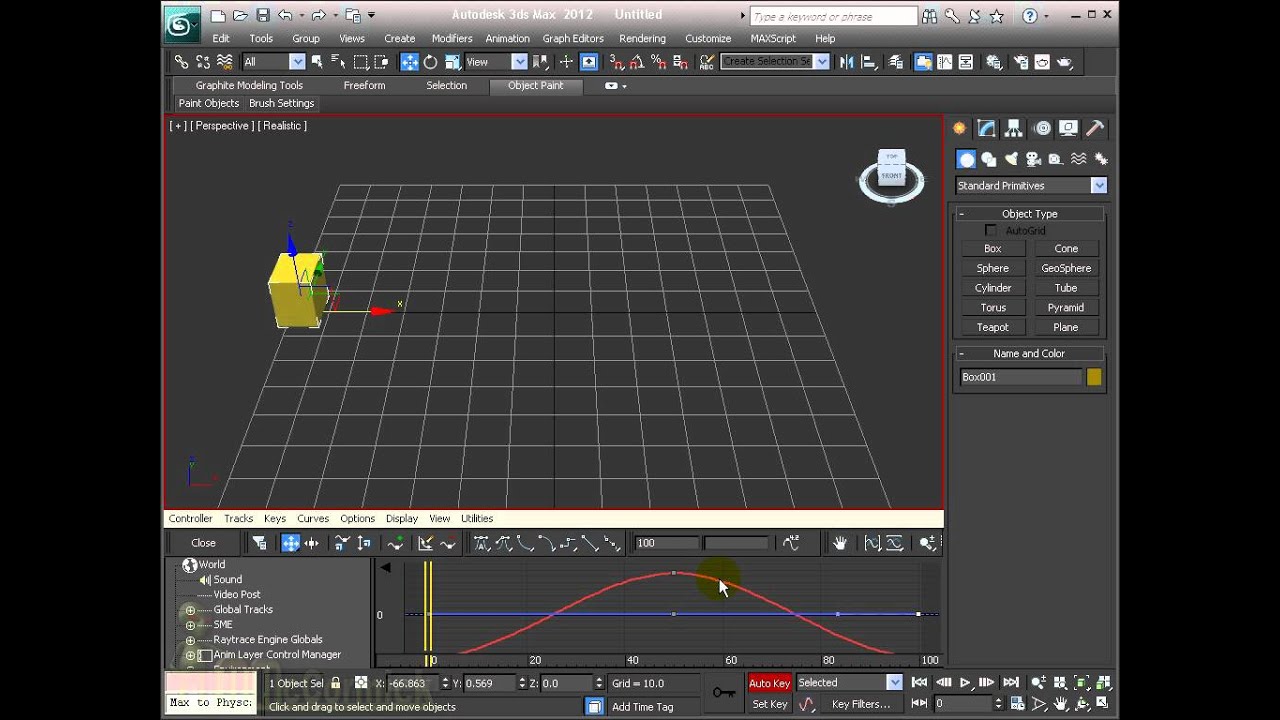1280x720 pixels.
Task: Click the Sphere primitive button
Action: point(993,268)
